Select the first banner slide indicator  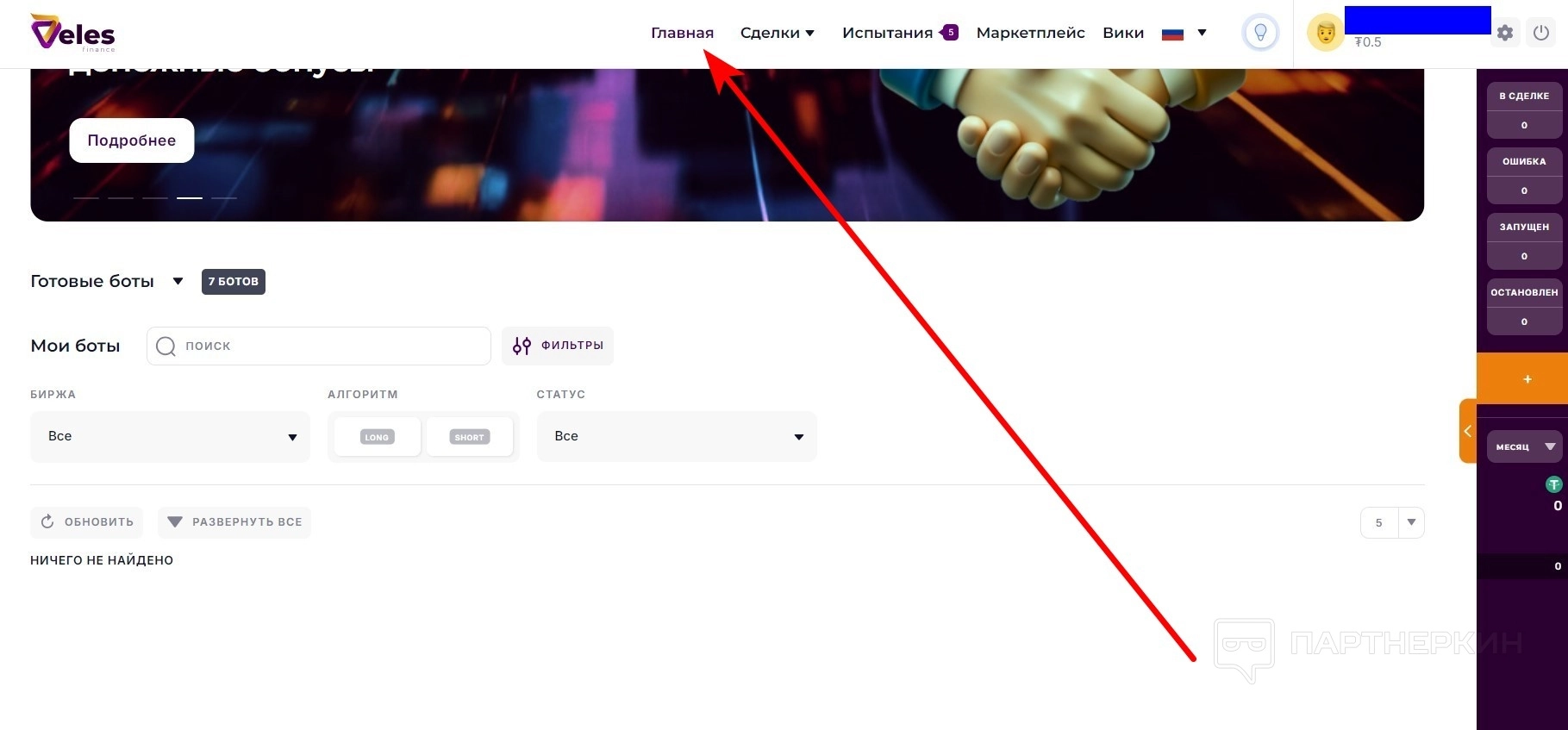pyautogui.click(x=86, y=197)
